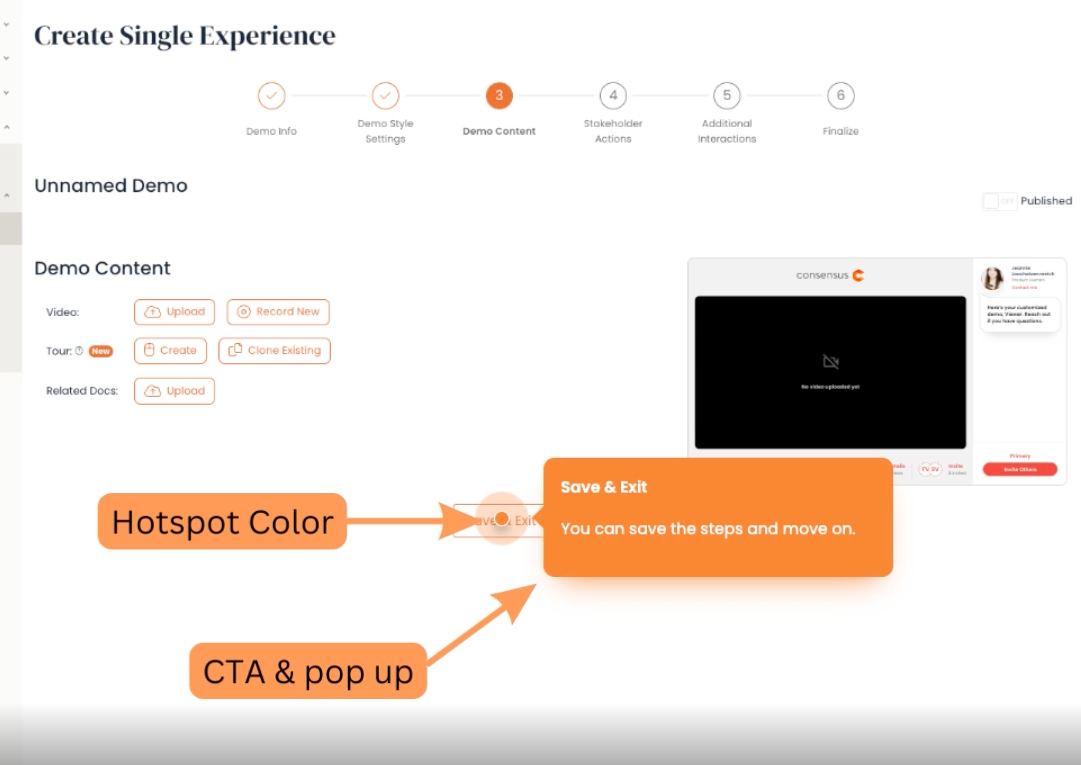Click the orange hotspot dot on Save & Exit
The image size is (1081, 765).
502,518
